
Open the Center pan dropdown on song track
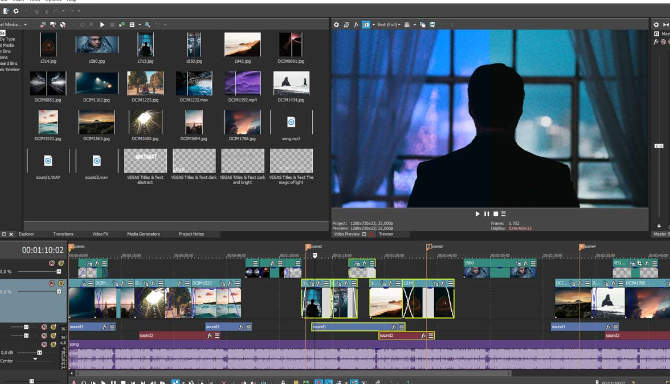pos(35,359)
